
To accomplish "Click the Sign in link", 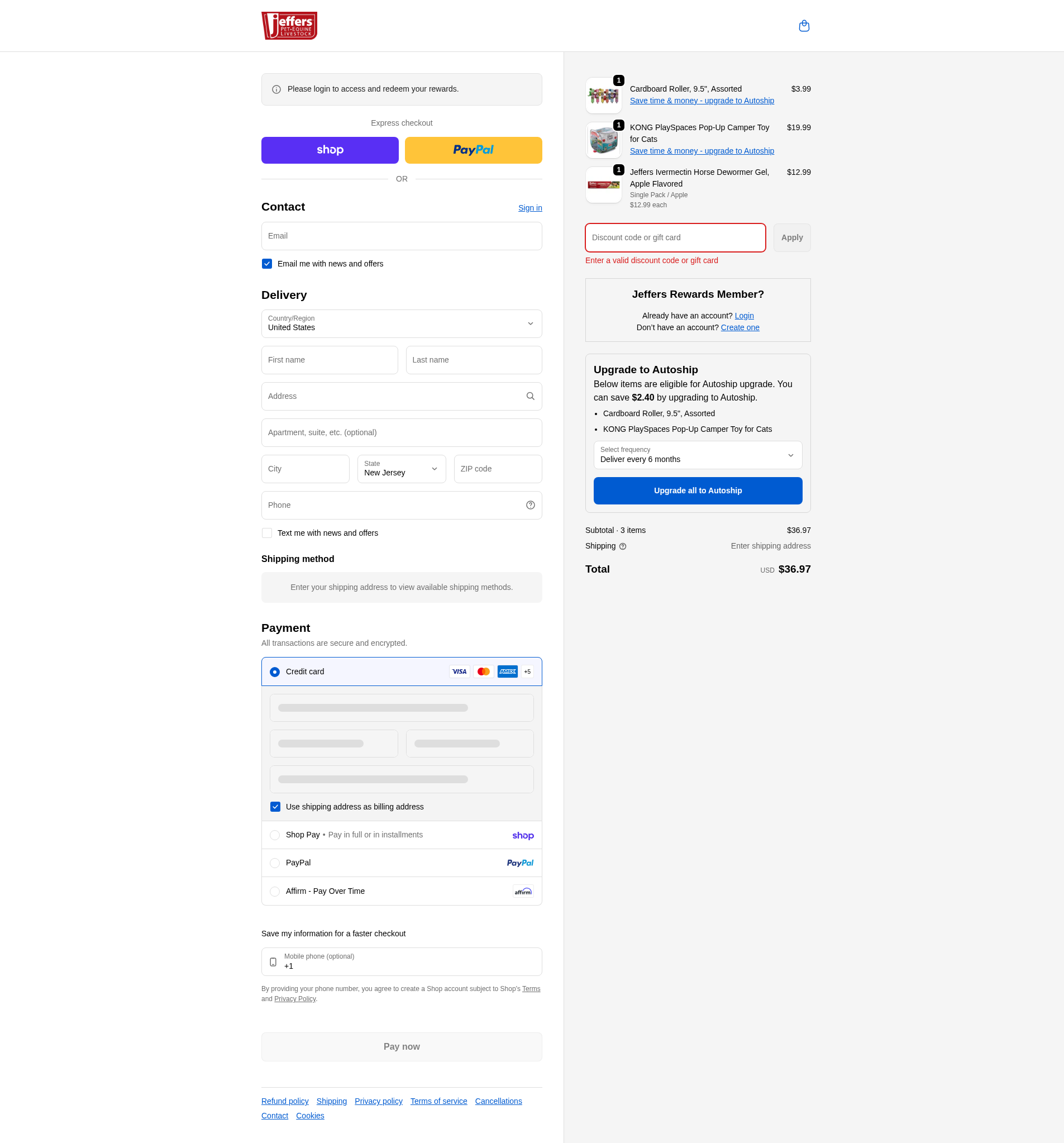I will [x=529, y=208].
